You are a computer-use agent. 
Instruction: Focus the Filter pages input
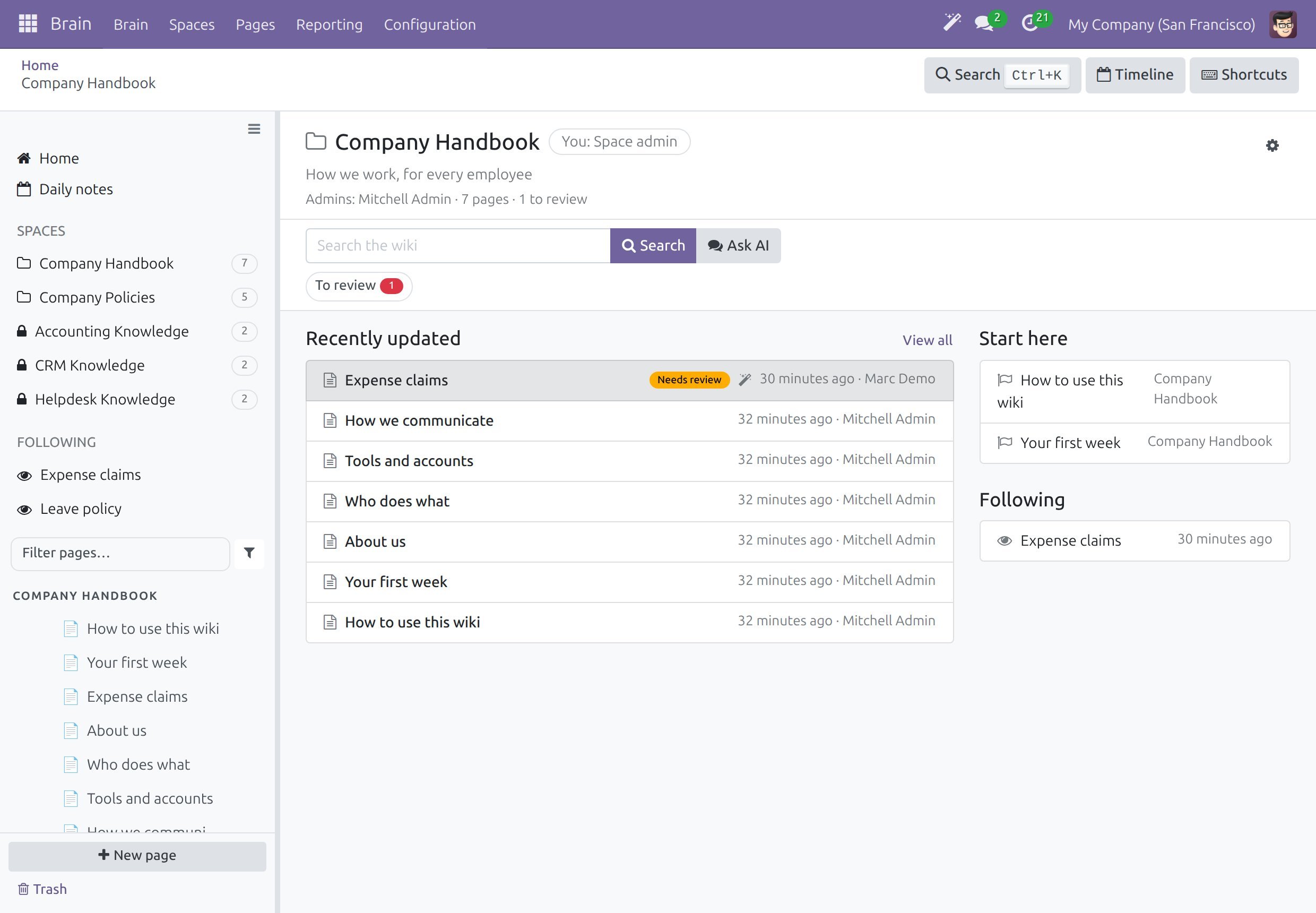120,553
